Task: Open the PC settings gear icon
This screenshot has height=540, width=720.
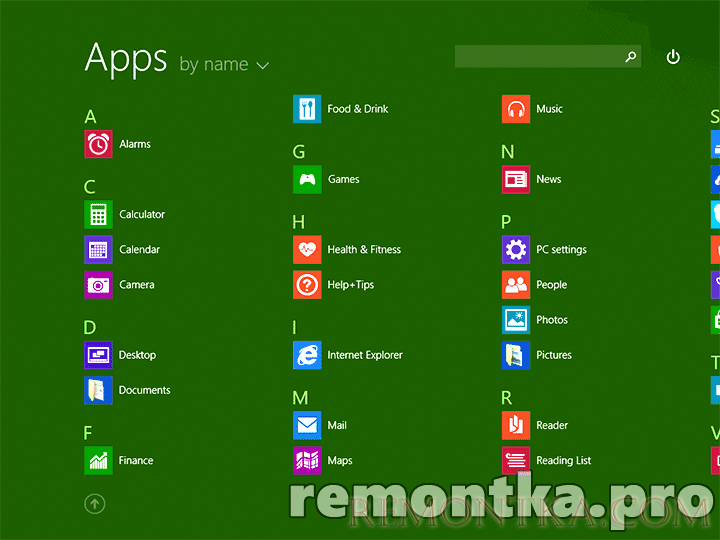Action: pyautogui.click(x=516, y=250)
